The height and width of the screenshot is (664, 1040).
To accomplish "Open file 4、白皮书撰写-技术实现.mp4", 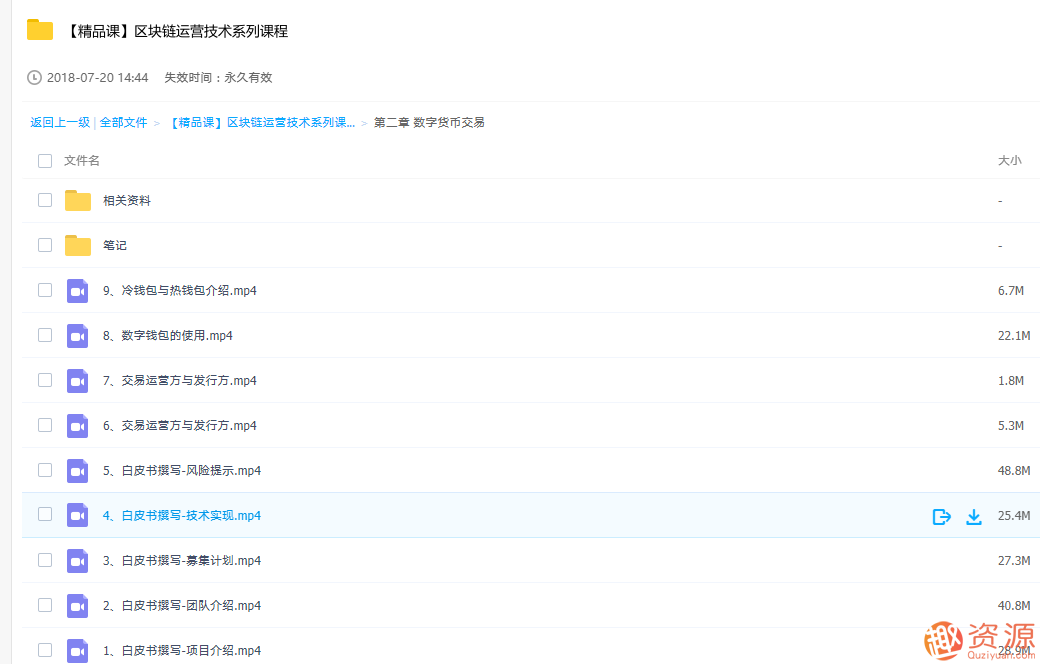I will pos(182,515).
